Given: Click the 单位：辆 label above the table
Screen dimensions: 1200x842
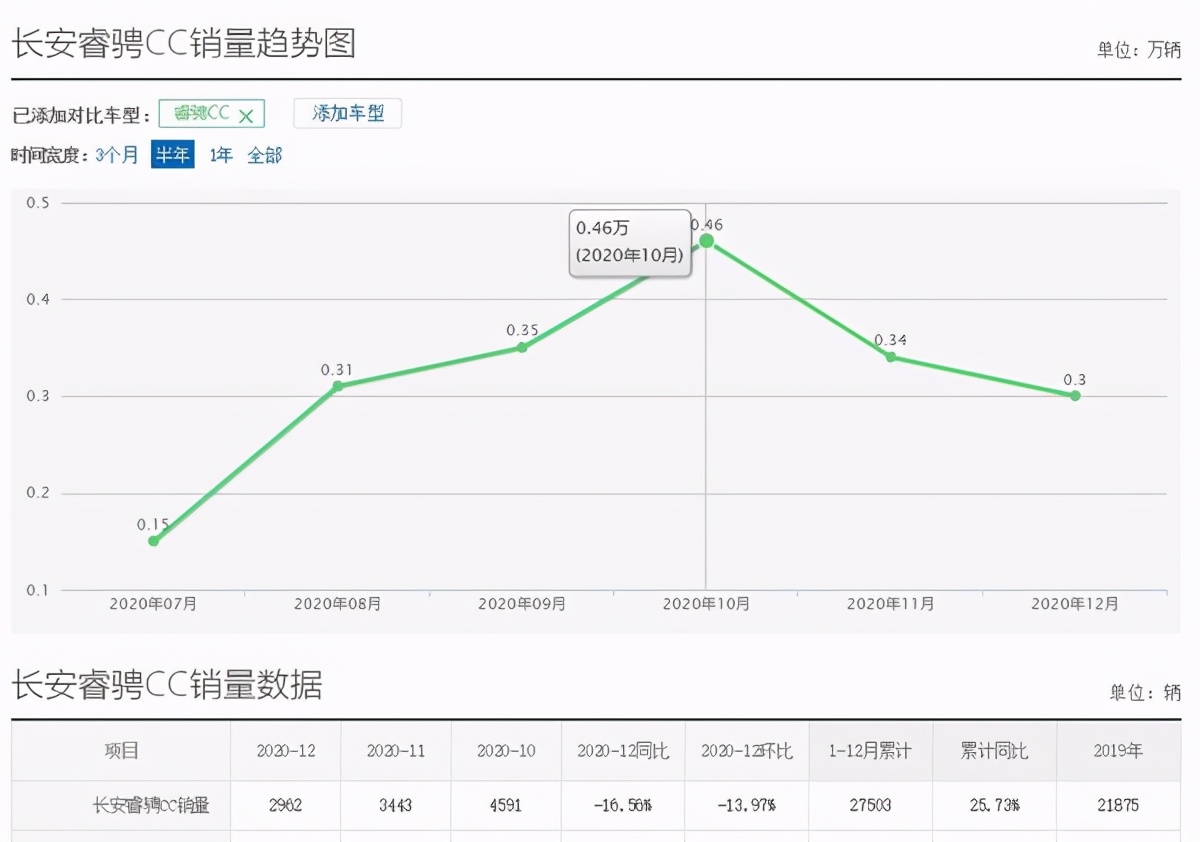Looking at the screenshot, I should 1145,693.
